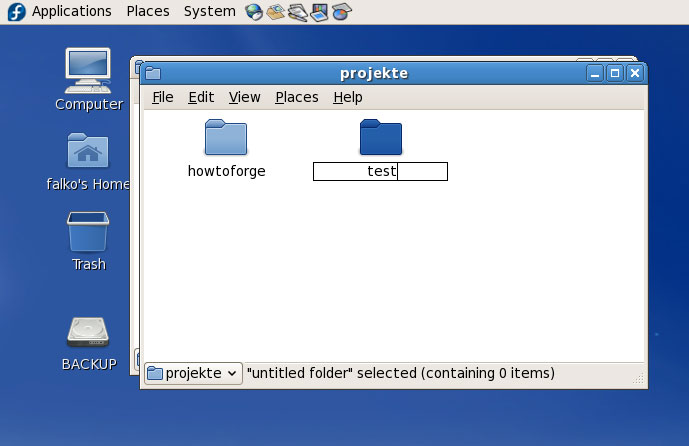Click the howtoforge folder label
The width and height of the screenshot is (689, 446).
pyautogui.click(x=226, y=171)
